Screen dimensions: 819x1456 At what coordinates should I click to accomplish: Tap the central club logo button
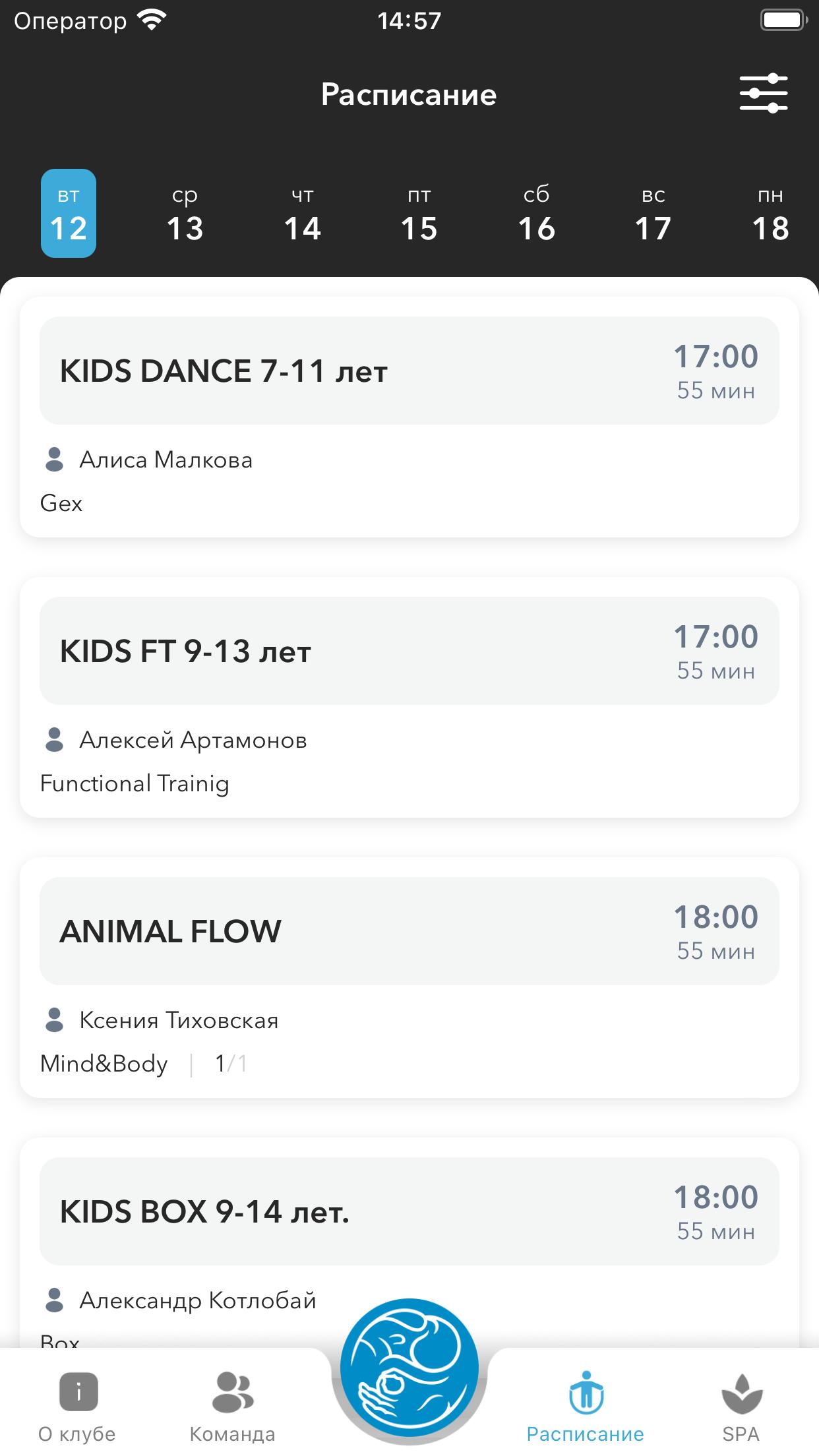tap(409, 1367)
